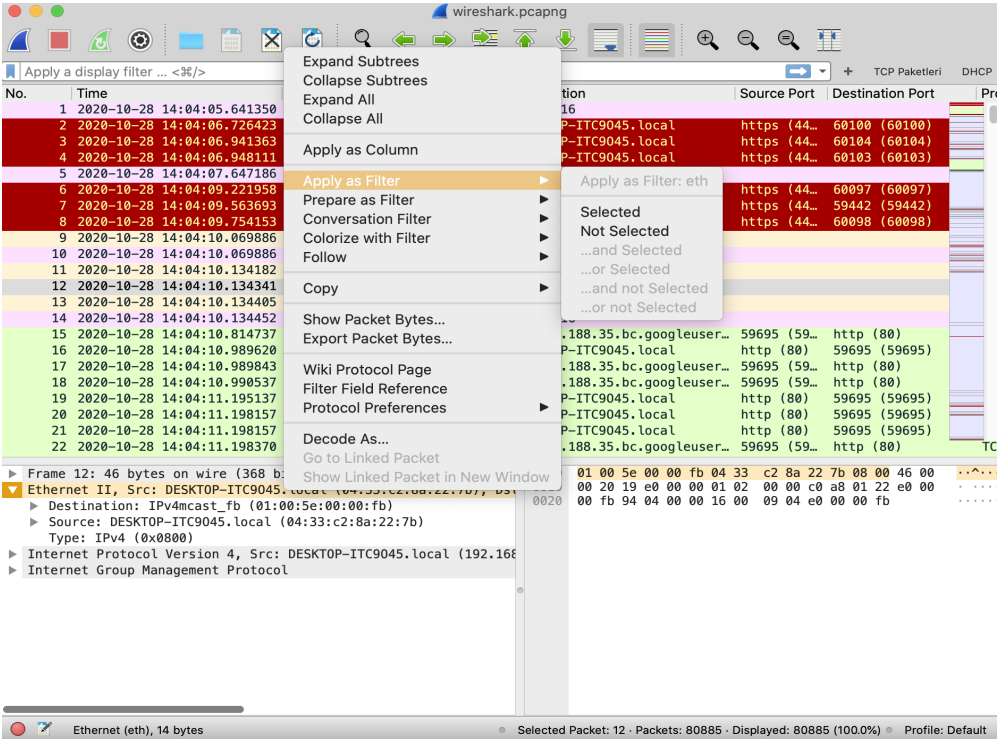Apply display filter with blue arrow button

[x=798, y=71]
